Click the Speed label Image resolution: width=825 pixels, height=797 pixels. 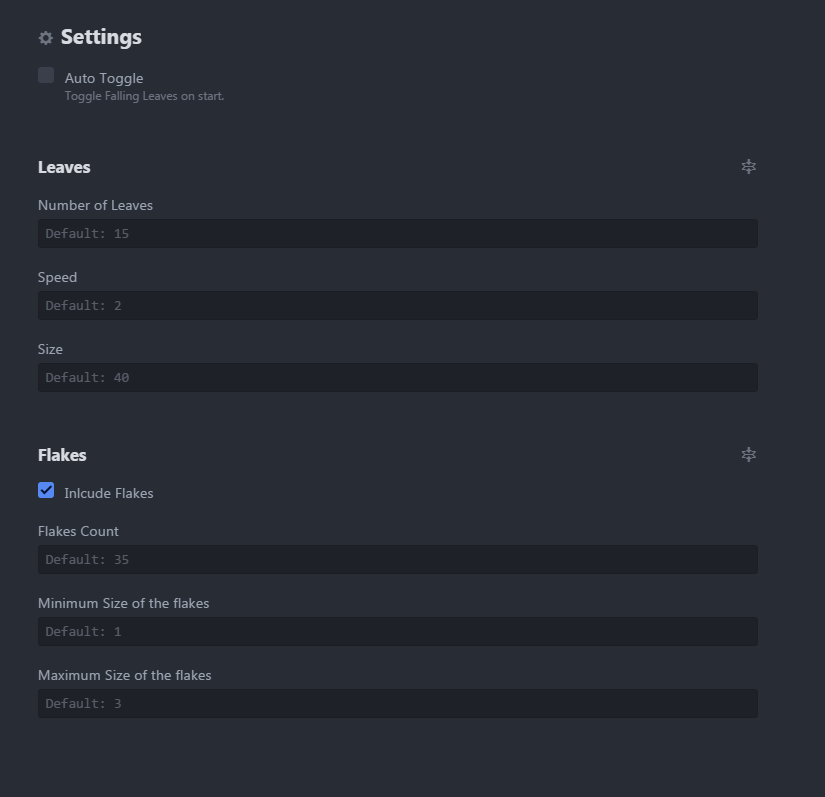[57, 277]
